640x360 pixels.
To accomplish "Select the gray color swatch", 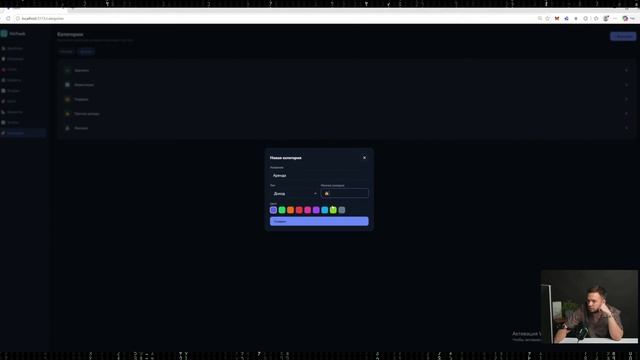I will (342, 210).
